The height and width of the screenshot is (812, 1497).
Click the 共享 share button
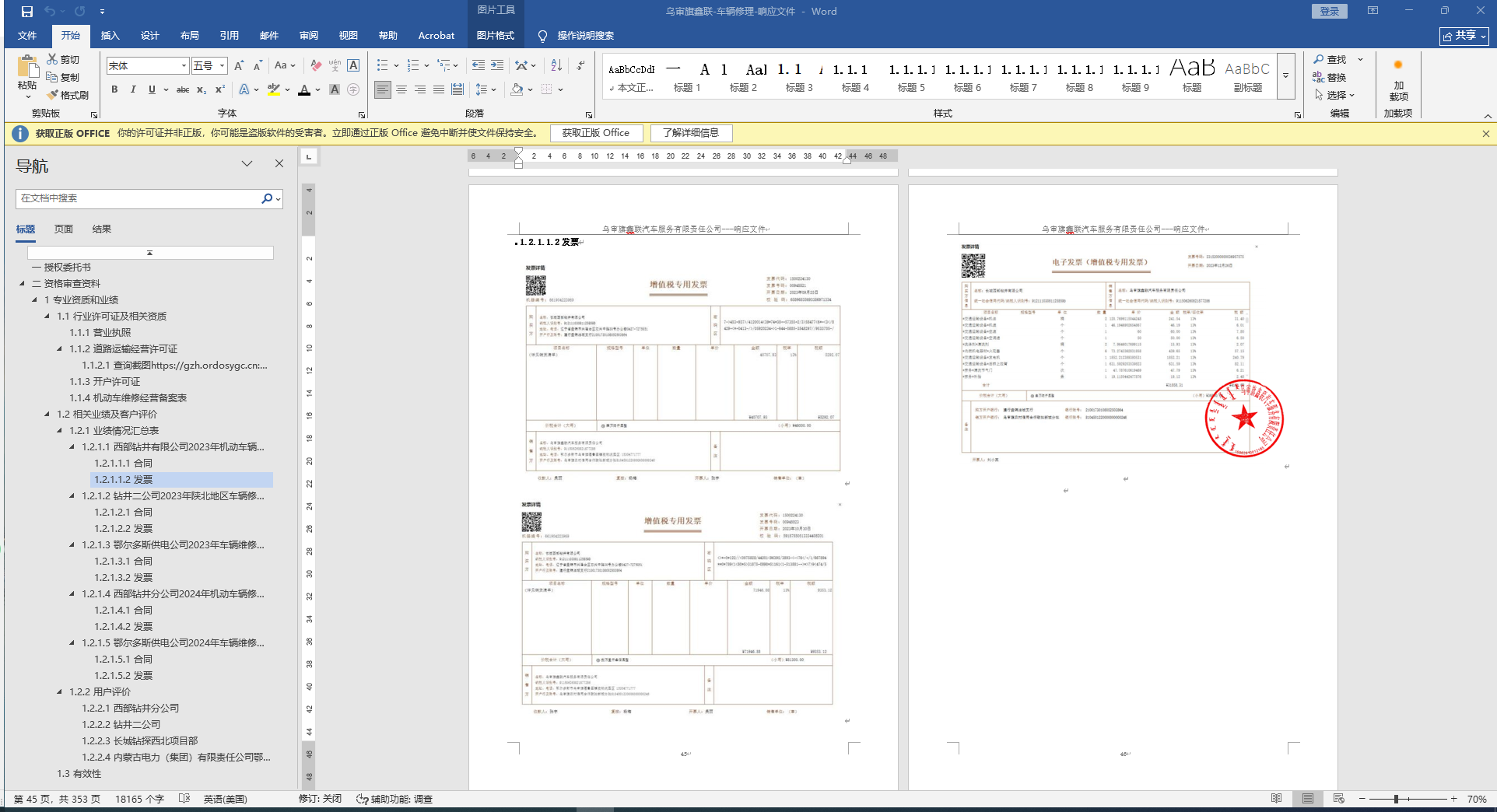click(x=1464, y=36)
